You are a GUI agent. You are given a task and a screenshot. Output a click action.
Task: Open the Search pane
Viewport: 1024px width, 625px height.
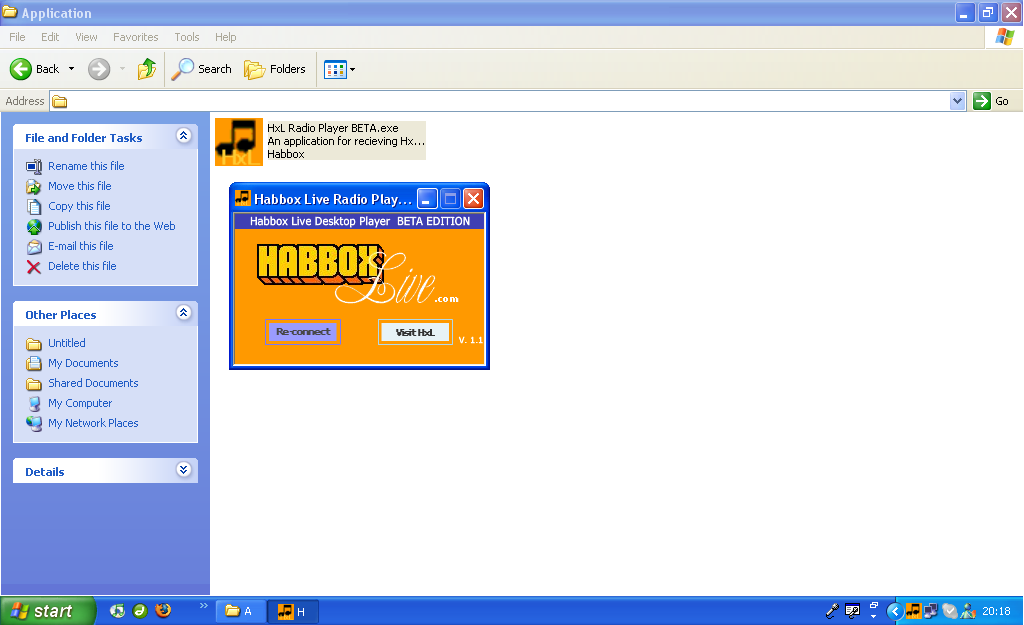[202, 69]
